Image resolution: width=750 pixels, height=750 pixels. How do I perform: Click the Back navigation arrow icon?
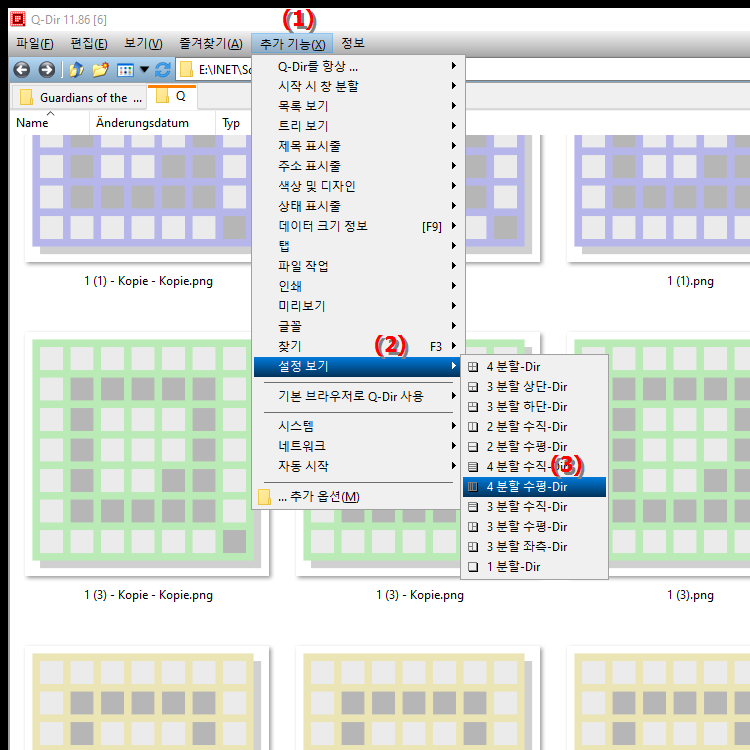(x=22, y=70)
